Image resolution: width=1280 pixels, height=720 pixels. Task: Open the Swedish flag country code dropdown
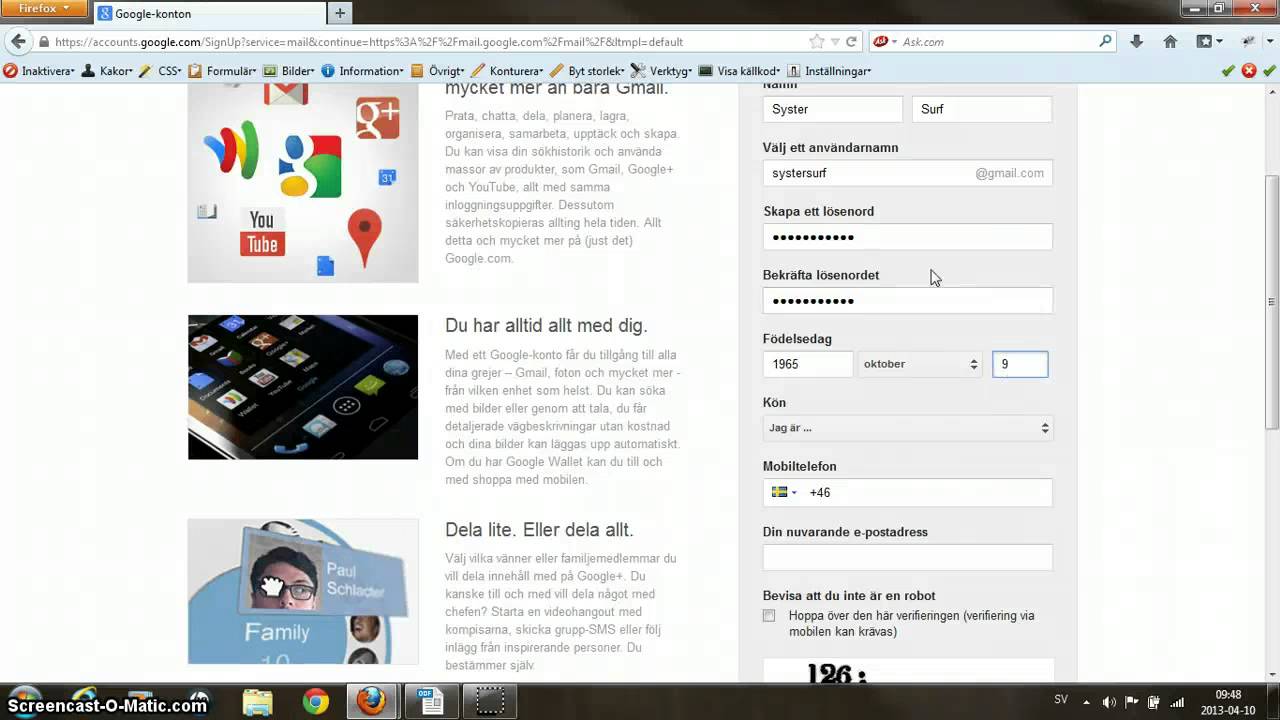click(784, 492)
